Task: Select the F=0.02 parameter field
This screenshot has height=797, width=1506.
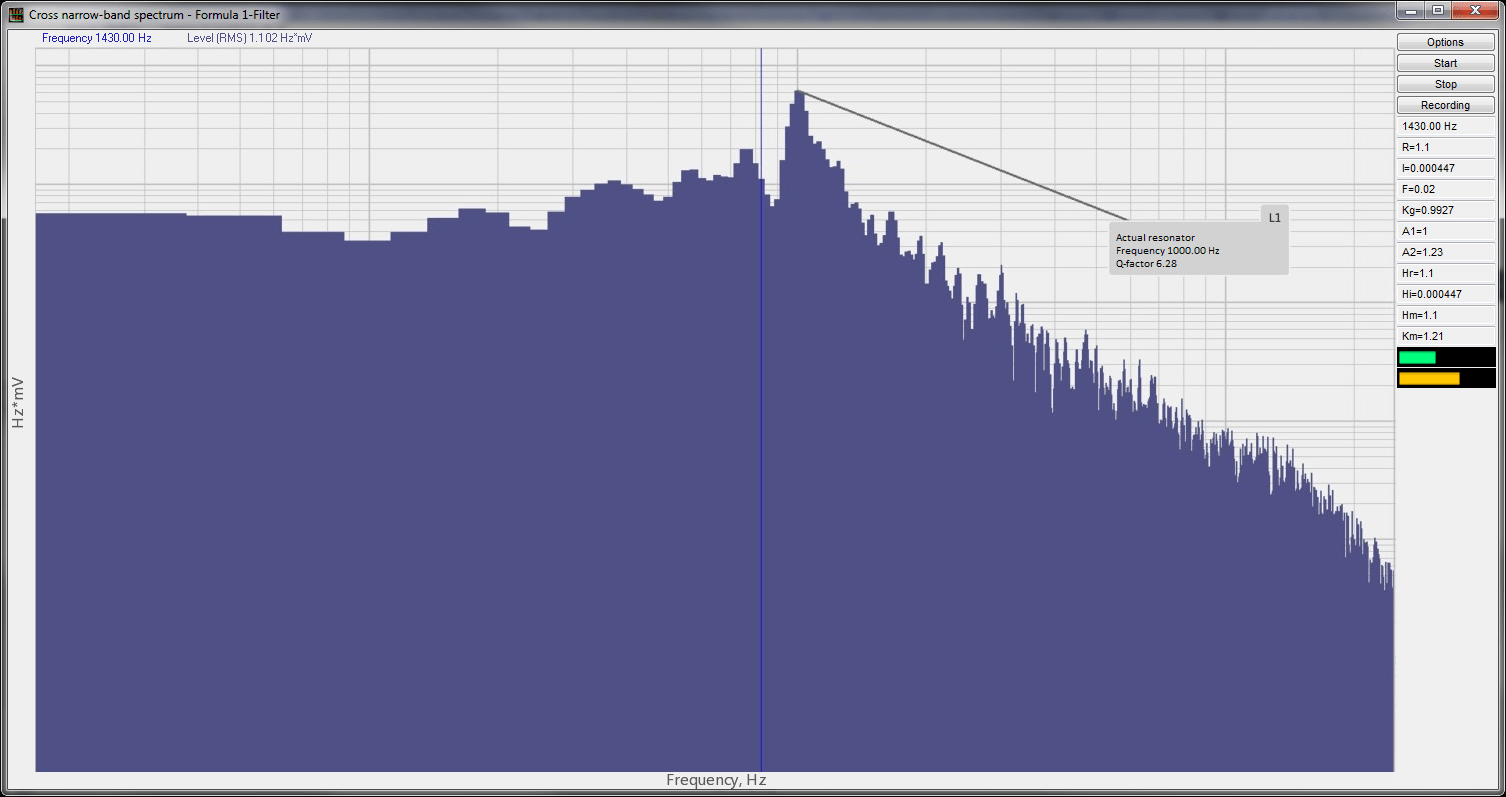Action: click(1444, 189)
